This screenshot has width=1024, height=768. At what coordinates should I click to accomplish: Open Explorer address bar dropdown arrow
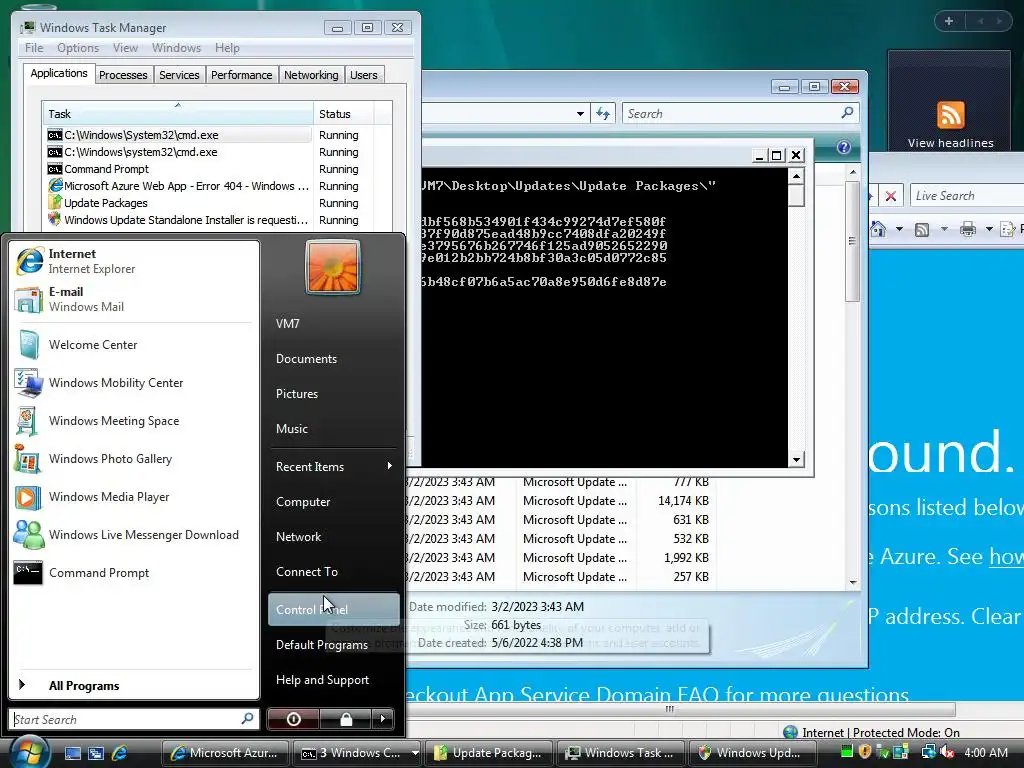580,114
